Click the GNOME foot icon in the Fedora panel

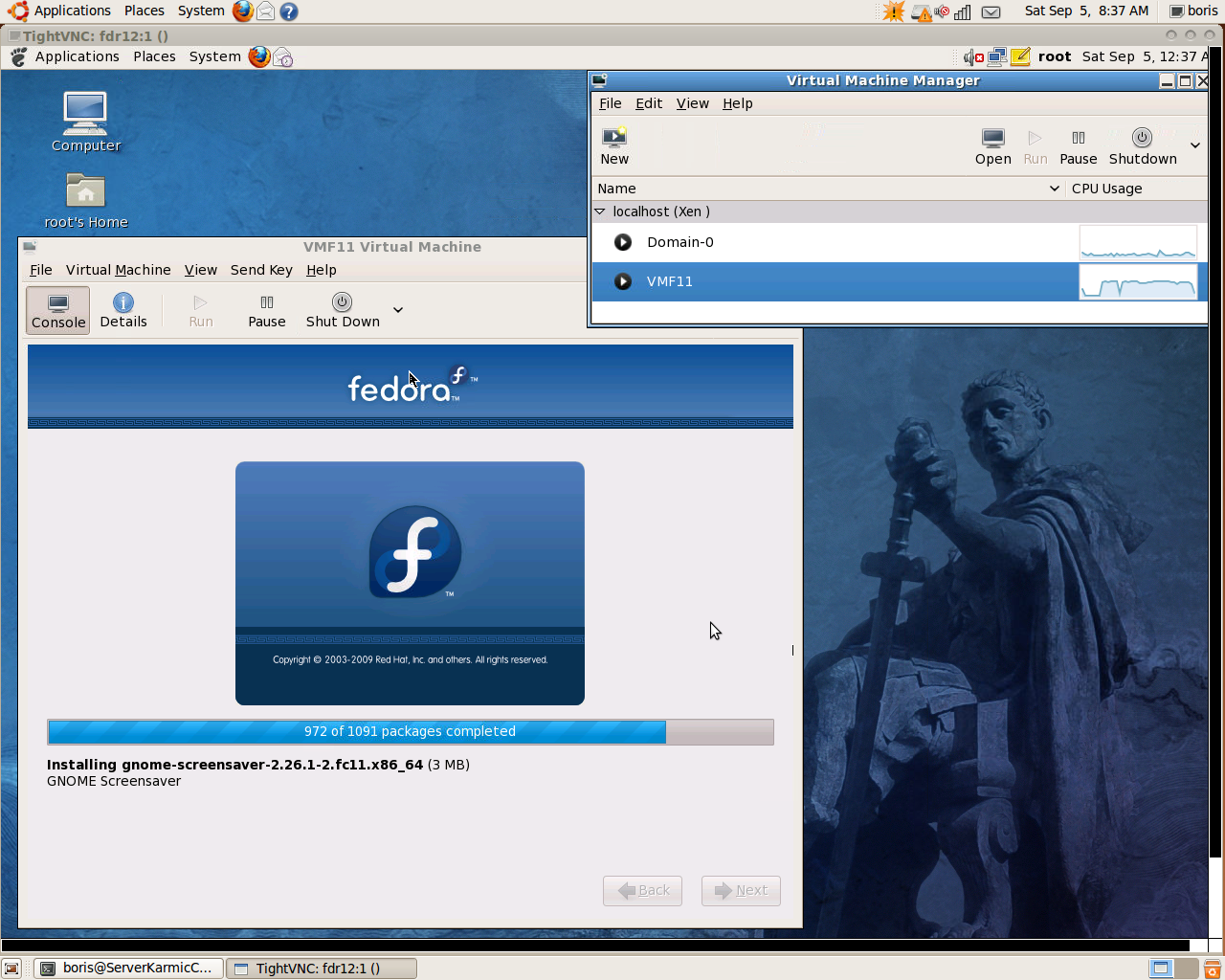click(19, 57)
